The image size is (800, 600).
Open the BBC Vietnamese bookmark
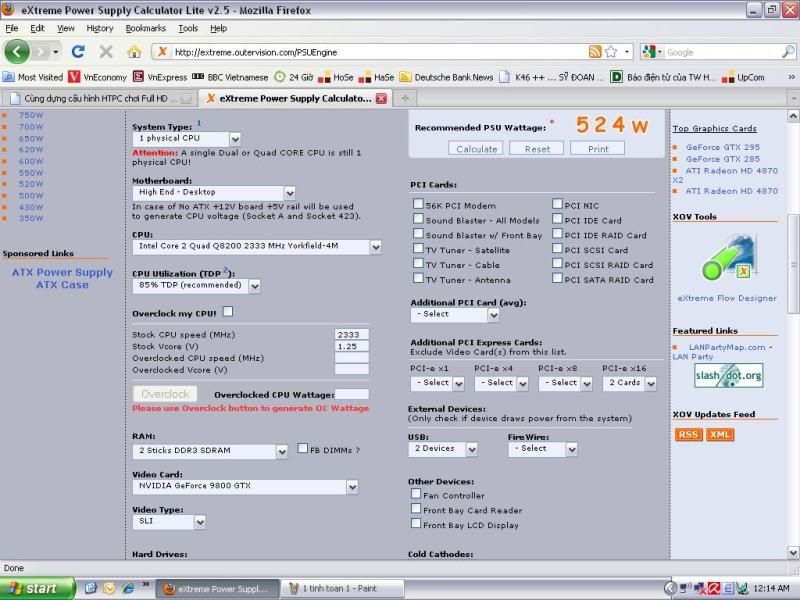tap(230, 77)
